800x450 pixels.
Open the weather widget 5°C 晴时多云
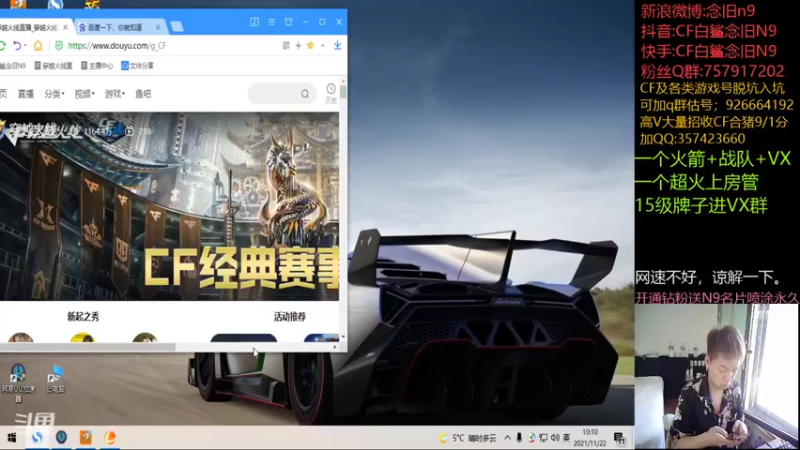point(467,438)
